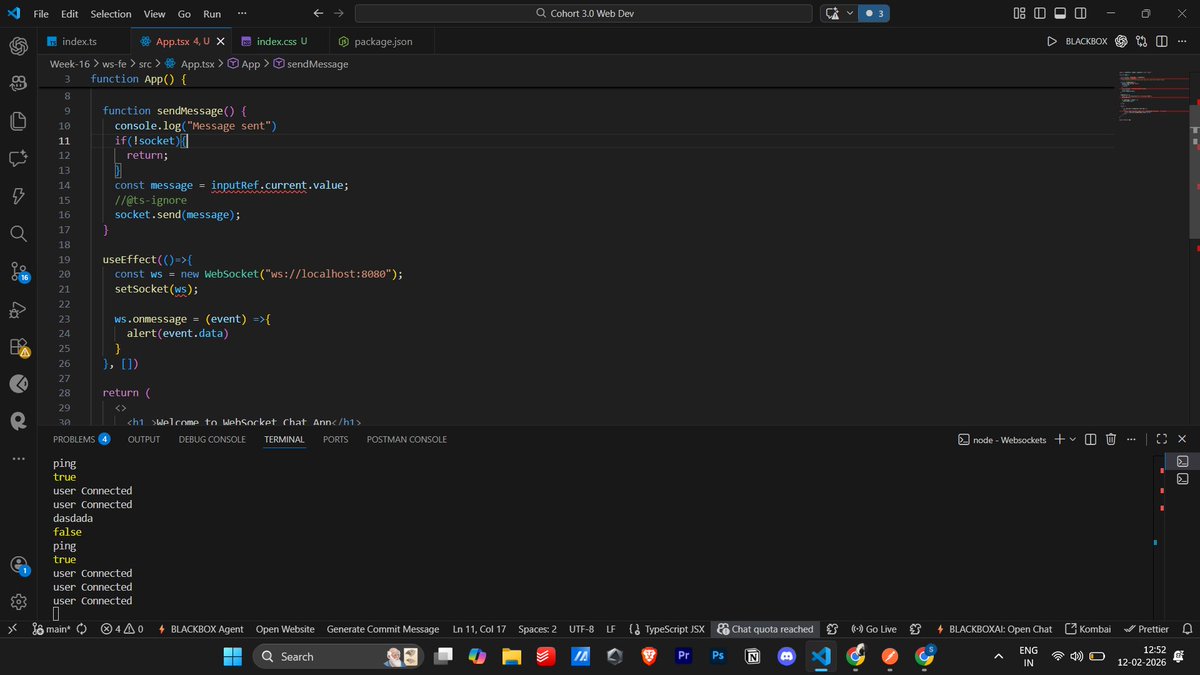Toggle the bottom panel visibility
Image resolution: width=1200 pixels, height=675 pixels.
[x=1060, y=14]
